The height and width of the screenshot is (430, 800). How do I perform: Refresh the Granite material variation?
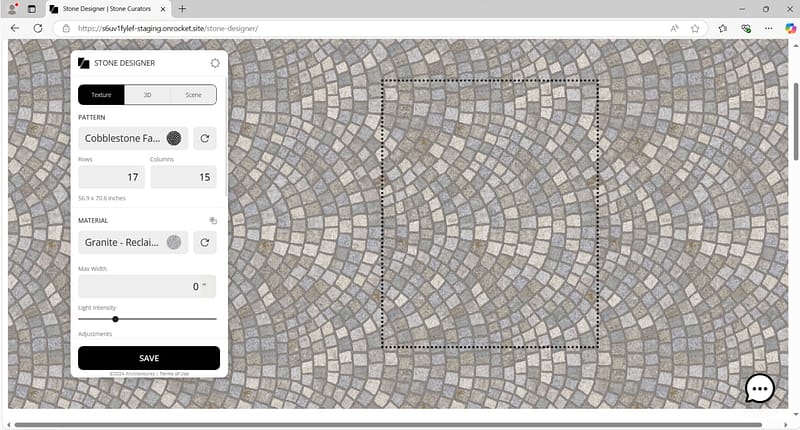click(204, 242)
